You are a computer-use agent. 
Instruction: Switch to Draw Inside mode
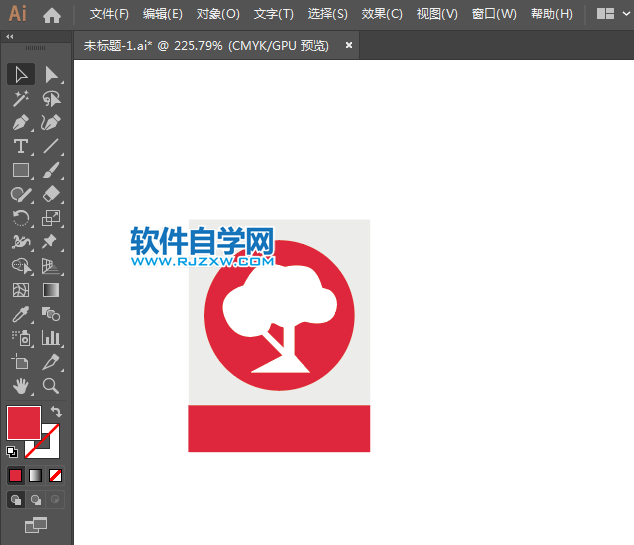(55, 500)
